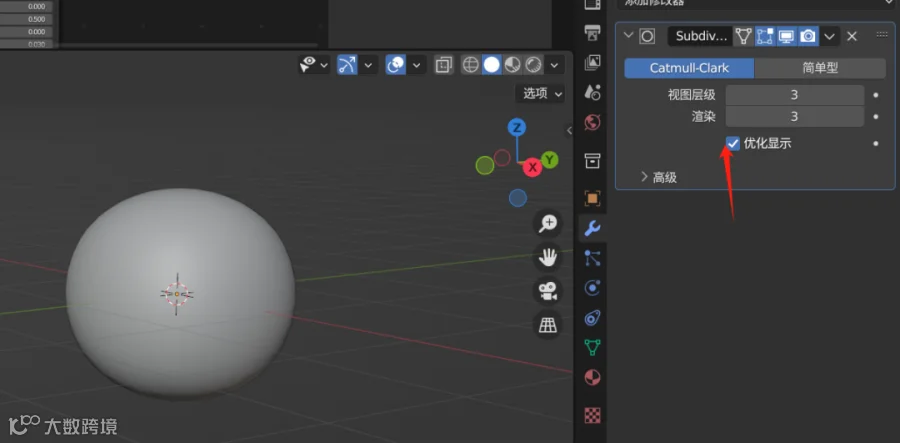Toggle modifier edit mode display icon
The width and height of the screenshot is (900, 443).
(x=765, y=37)
